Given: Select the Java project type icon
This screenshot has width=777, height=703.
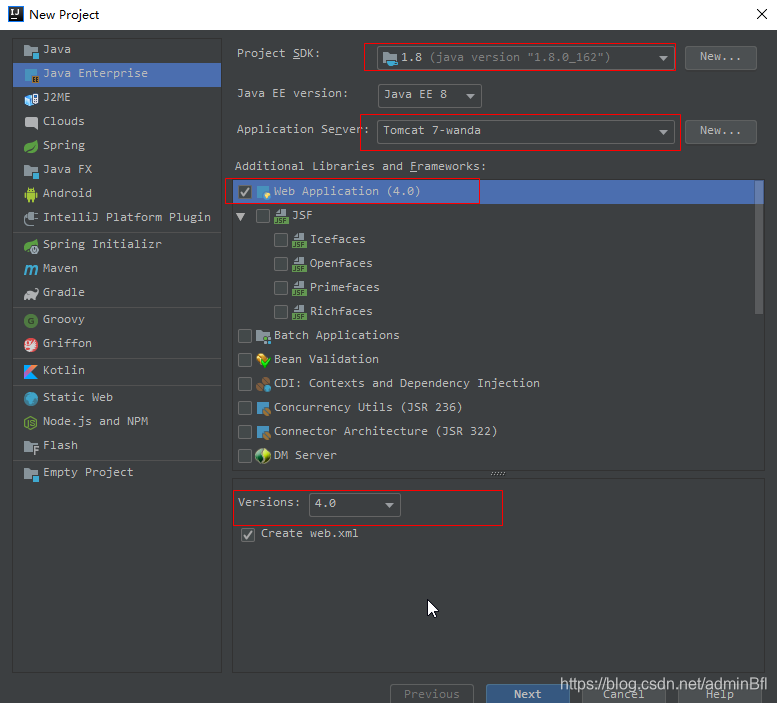Looking at the screenshot, I should coord(31,51).
